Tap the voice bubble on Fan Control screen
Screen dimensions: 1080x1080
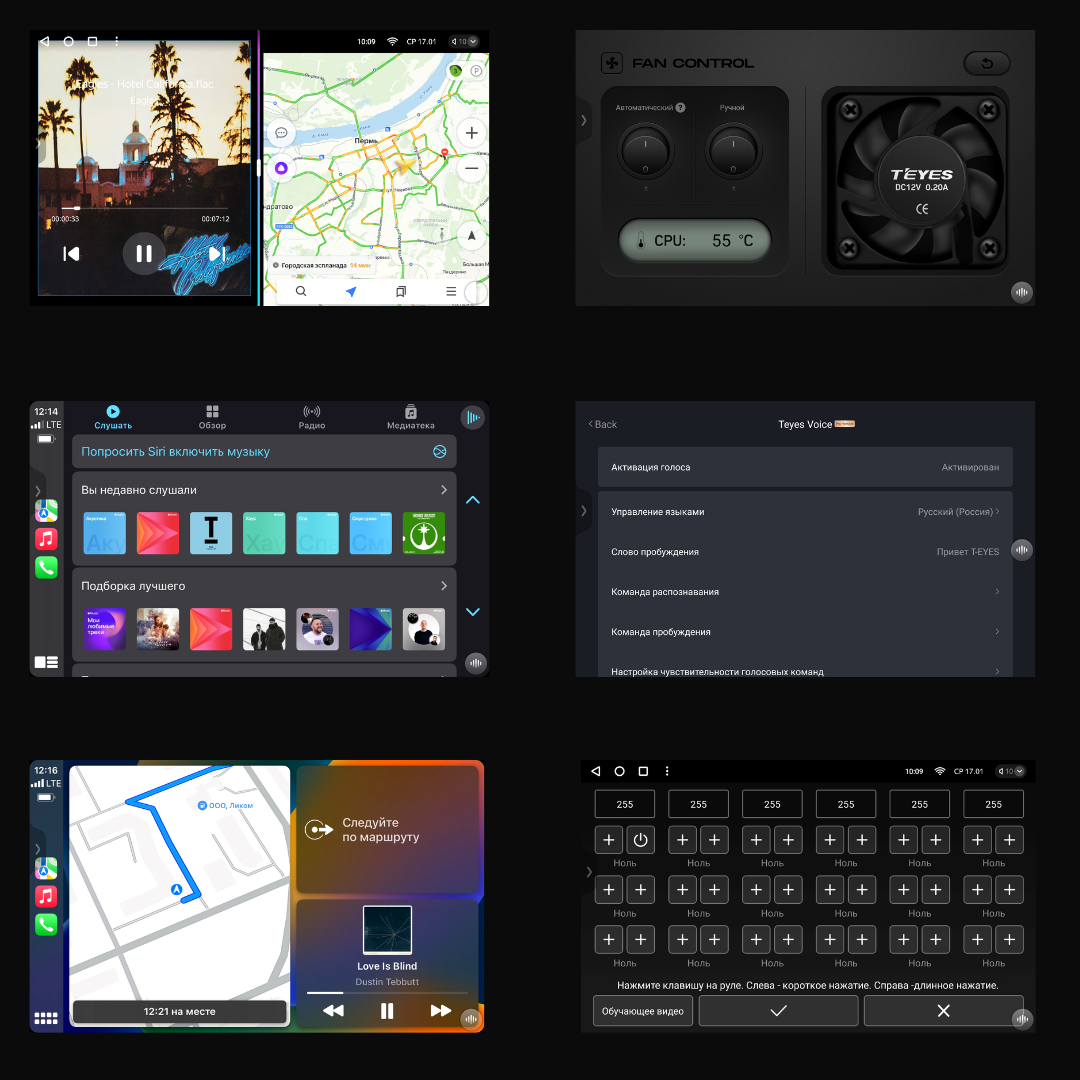(1021, 292)
